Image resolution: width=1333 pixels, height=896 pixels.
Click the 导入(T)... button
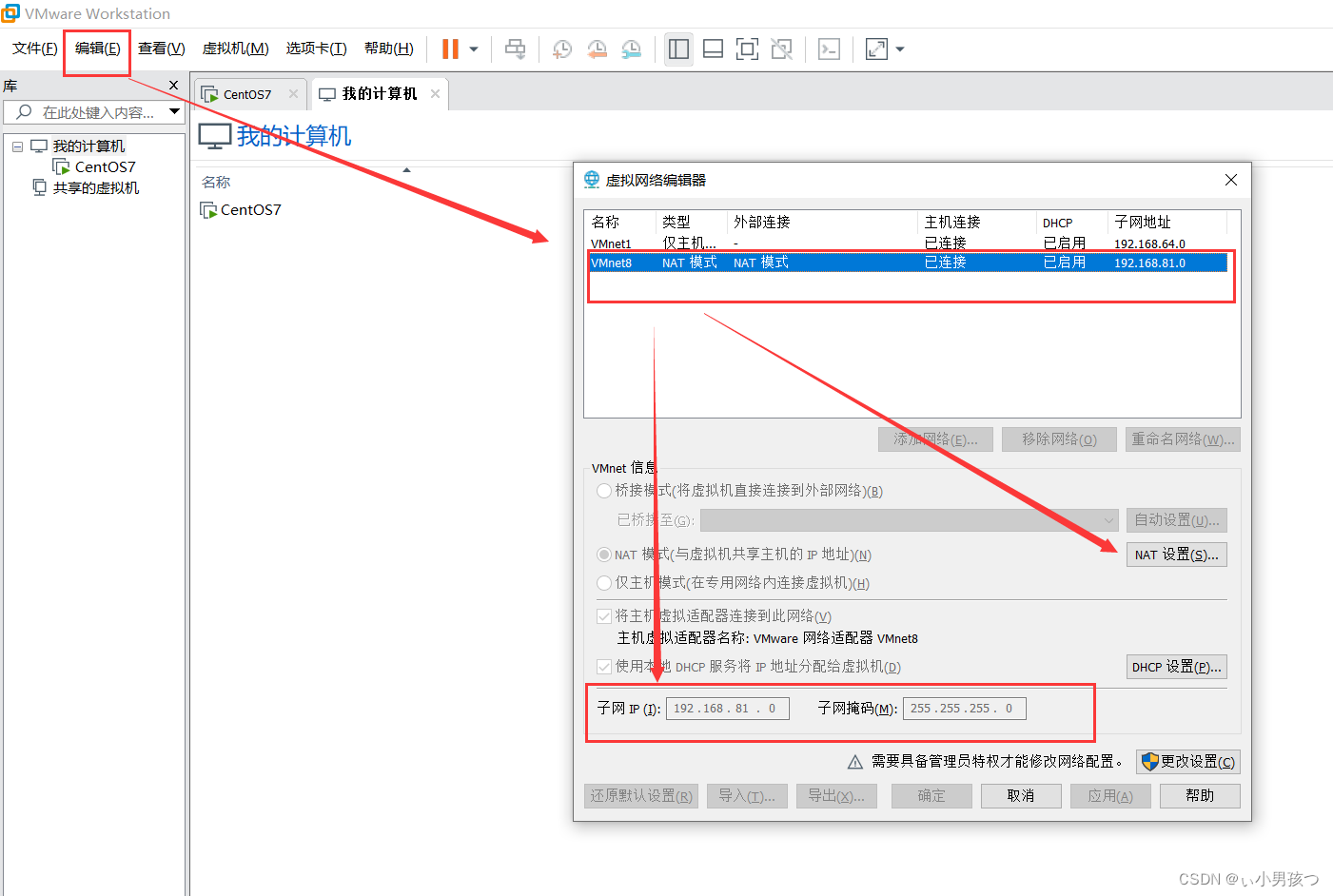pos(747,796)
